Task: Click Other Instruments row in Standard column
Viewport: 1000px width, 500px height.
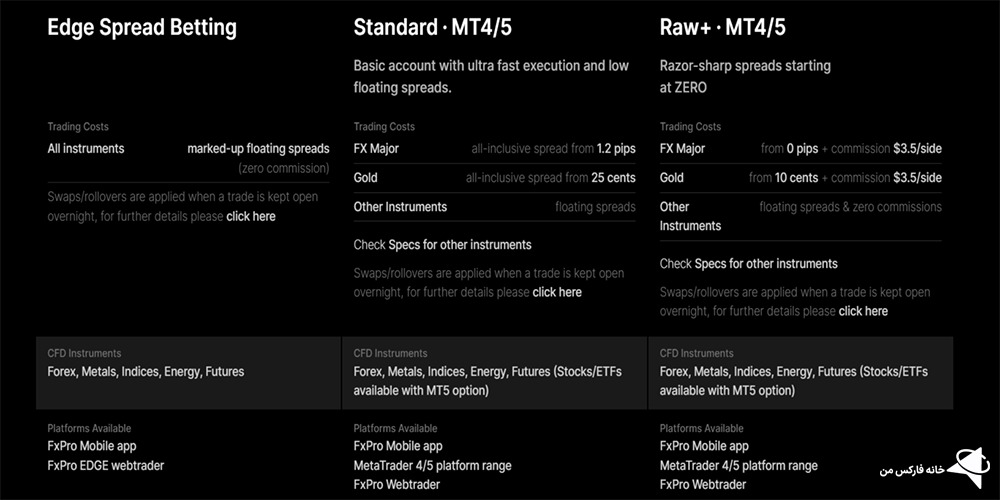Action: pyautogui.click(x=494, y=207)
